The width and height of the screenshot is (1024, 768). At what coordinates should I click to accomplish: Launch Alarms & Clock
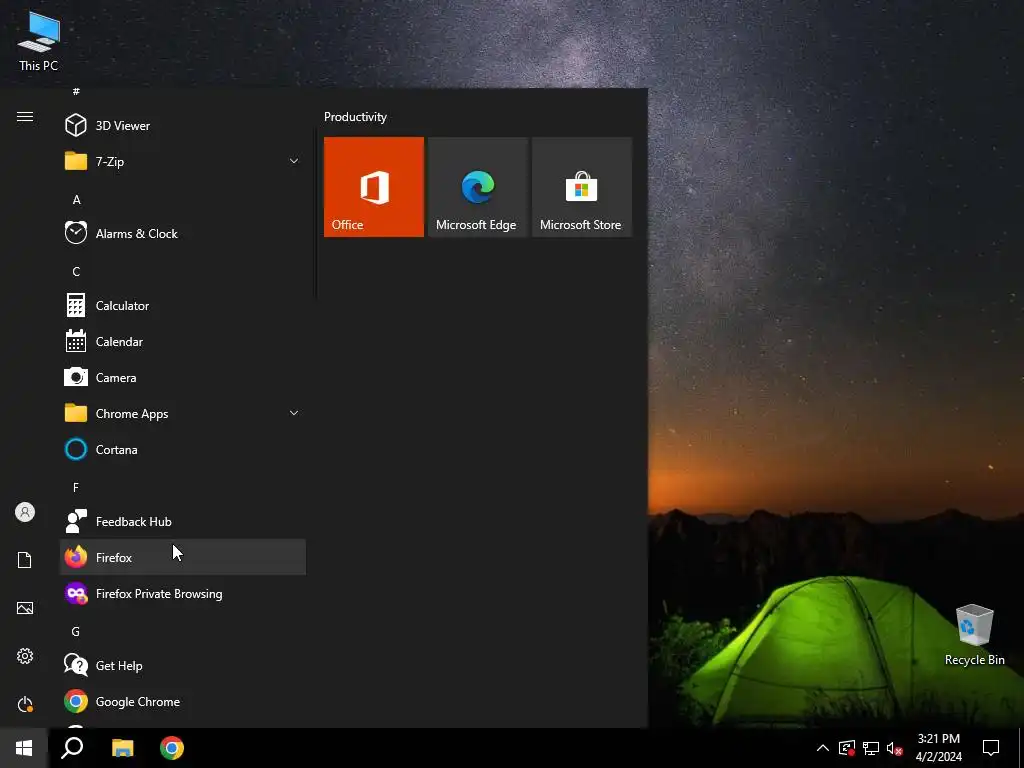pyautogui.click(x=182, y=233)
